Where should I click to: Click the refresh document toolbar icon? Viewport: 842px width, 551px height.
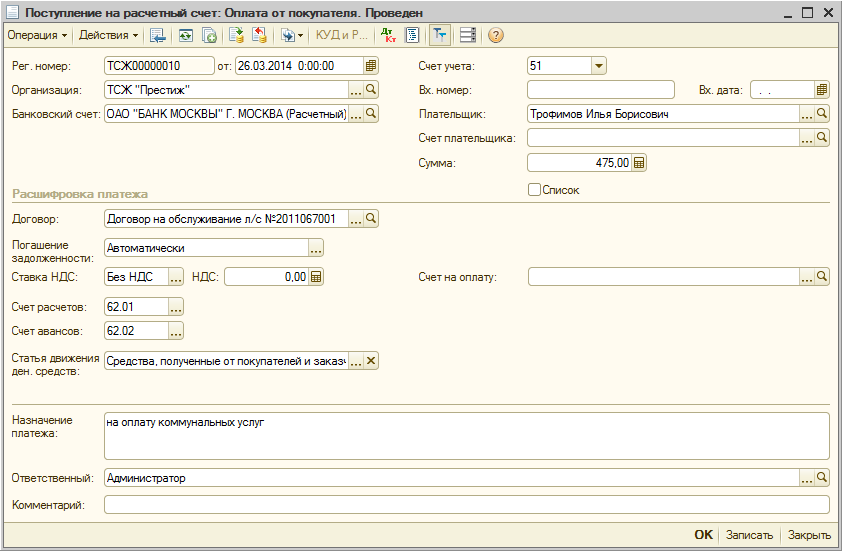186,35
